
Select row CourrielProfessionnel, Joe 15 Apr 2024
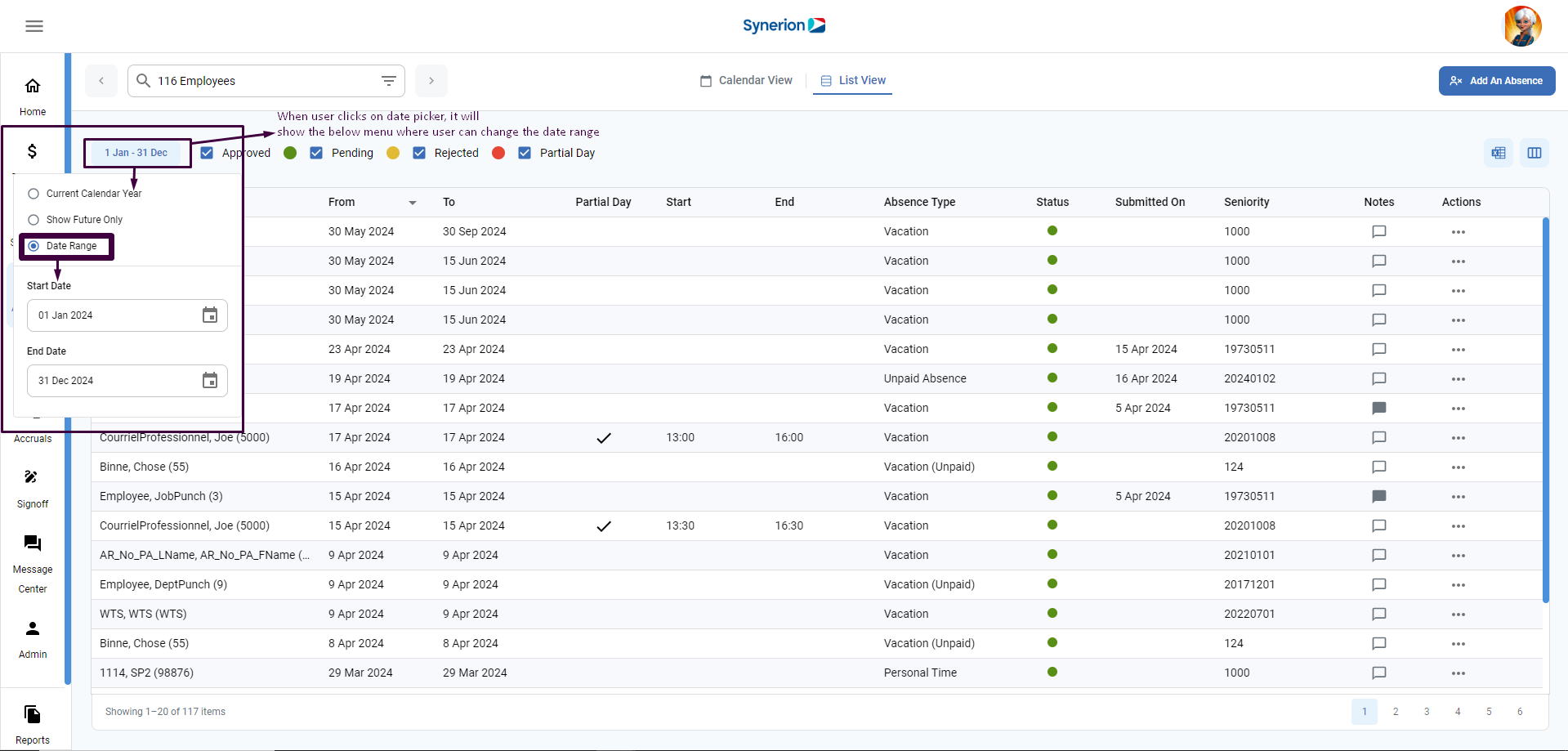point(817,525)
